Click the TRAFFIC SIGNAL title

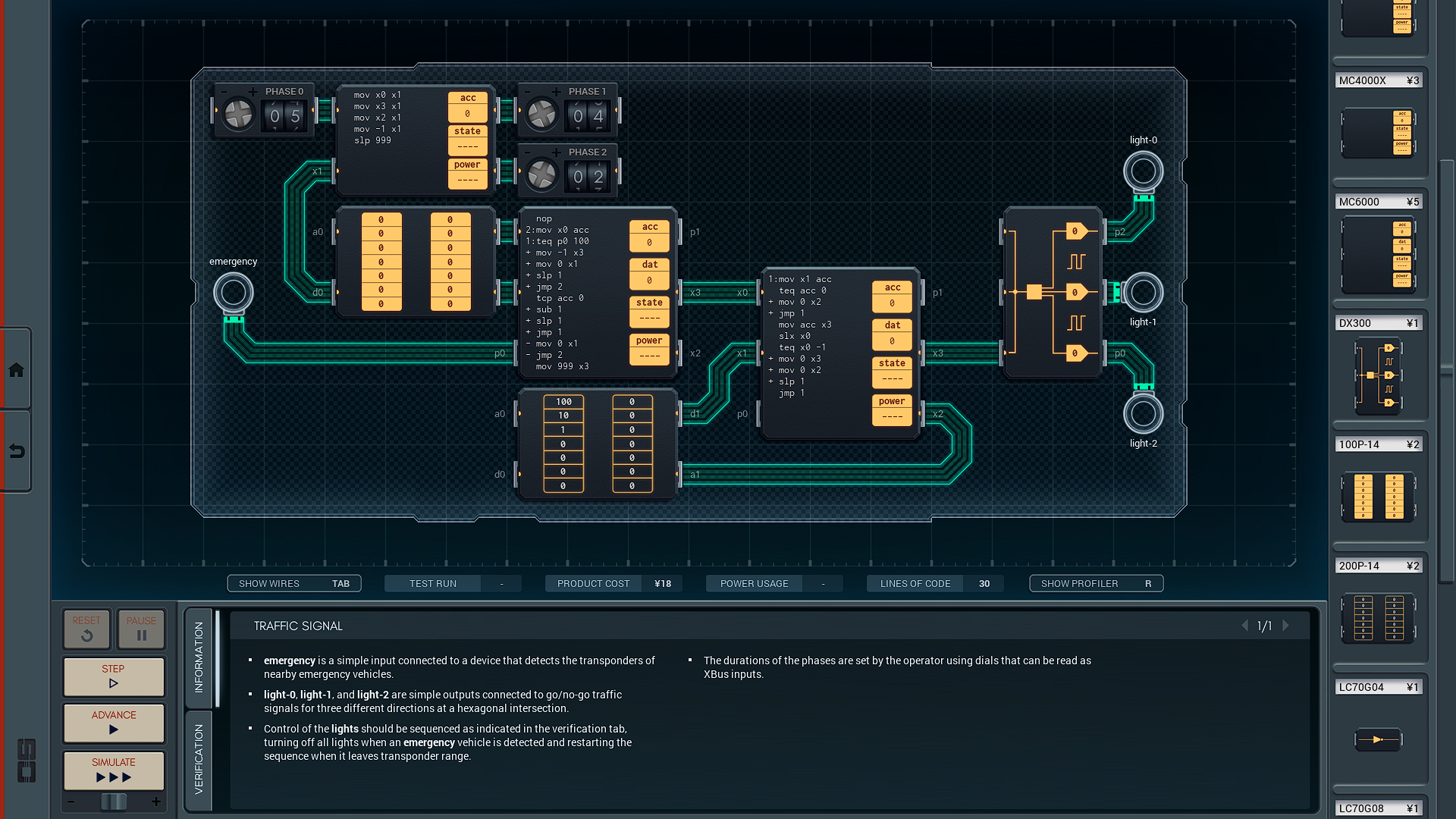coord(298,626)
